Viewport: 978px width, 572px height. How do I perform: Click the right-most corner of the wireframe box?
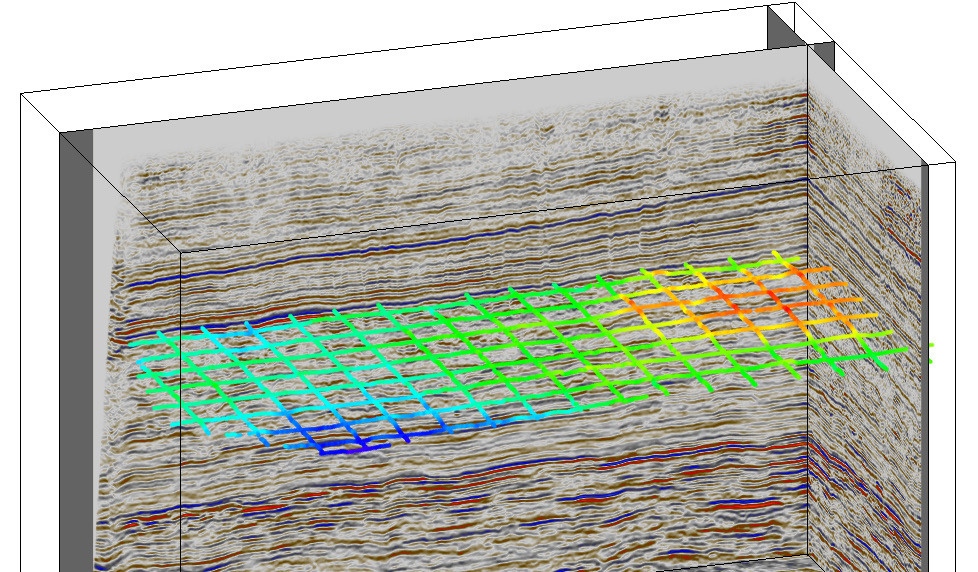[953, 162]
